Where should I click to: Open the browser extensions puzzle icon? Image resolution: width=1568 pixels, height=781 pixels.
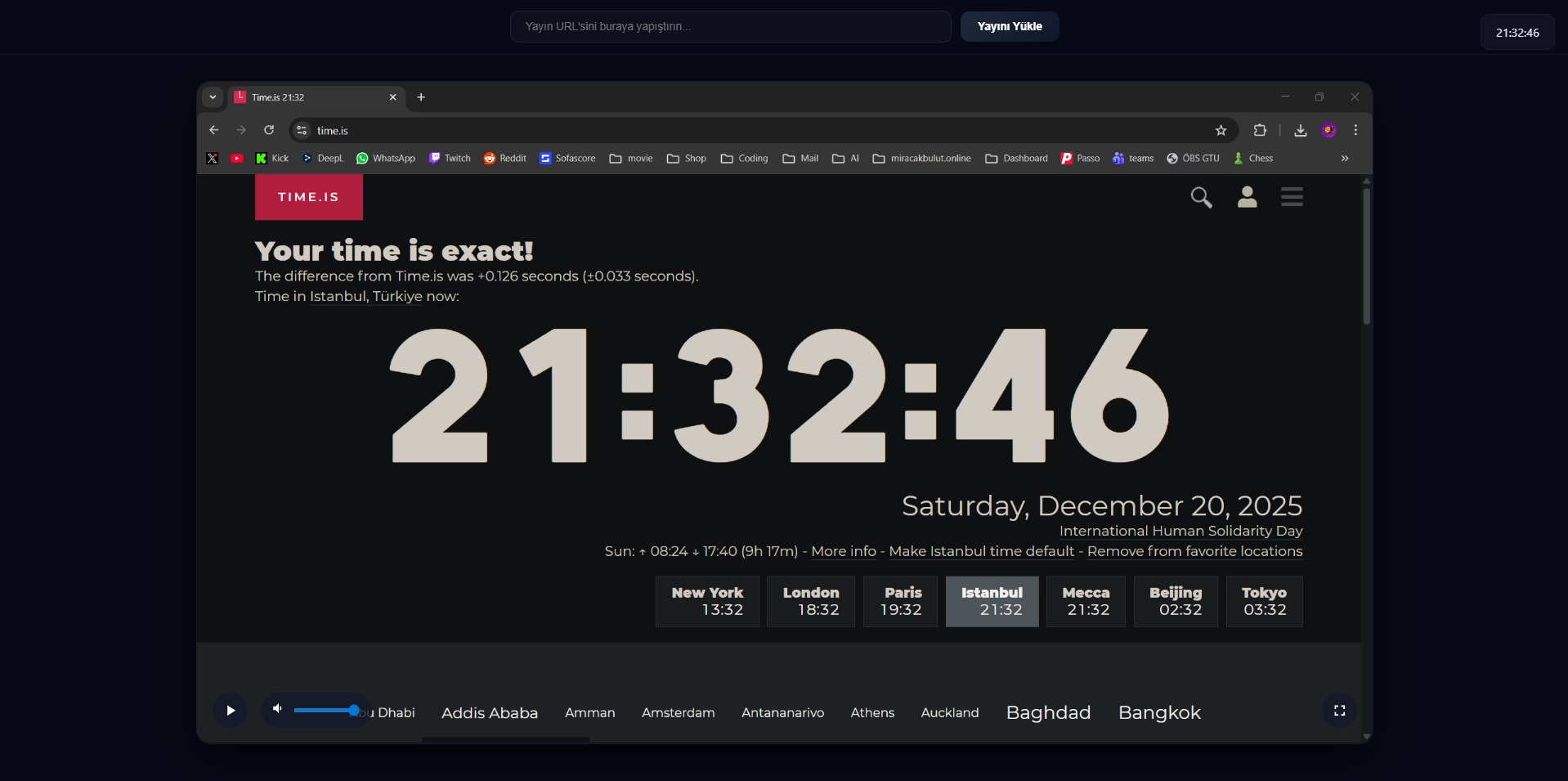(x=1260, y=130)
